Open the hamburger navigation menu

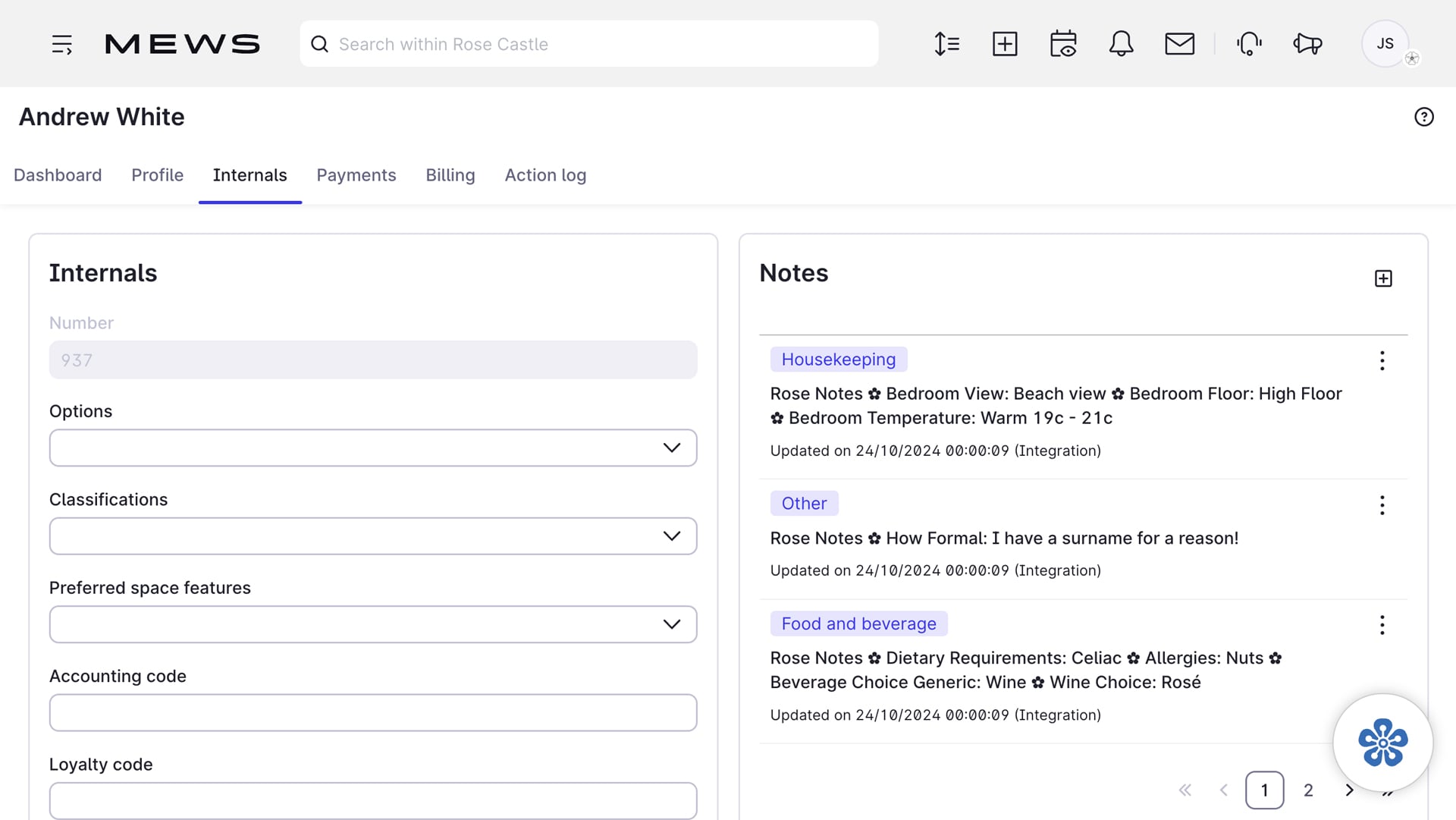(x=62, y=44)
